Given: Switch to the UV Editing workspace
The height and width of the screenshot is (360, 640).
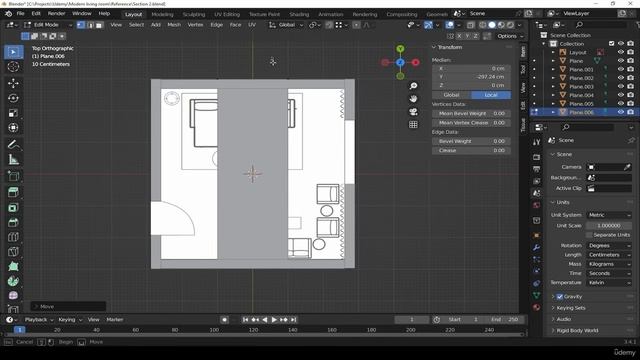Looking at the screenshot, I should [227, 14].
